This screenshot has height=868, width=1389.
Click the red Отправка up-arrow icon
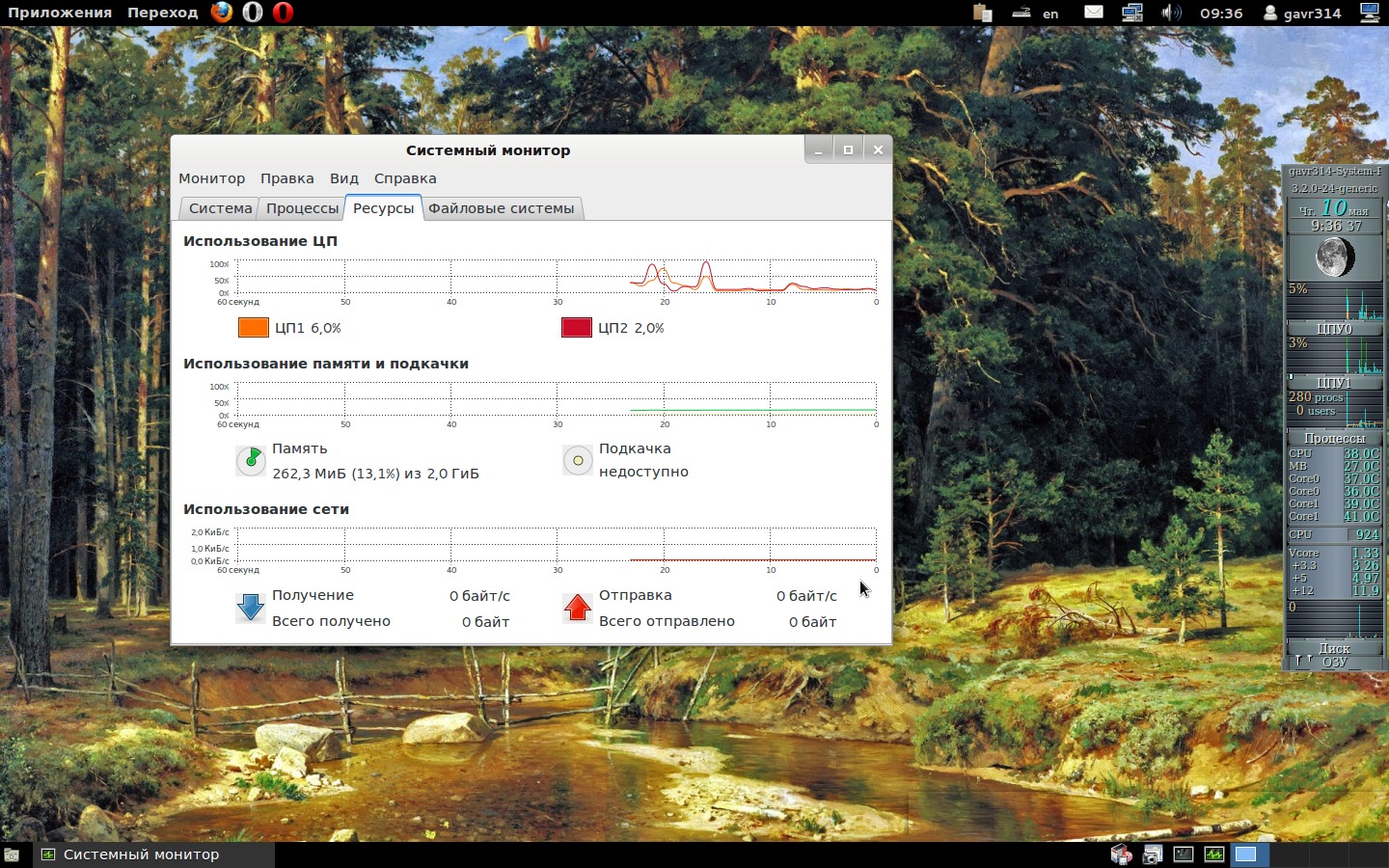pyautogui.click(x=578, y=608)
